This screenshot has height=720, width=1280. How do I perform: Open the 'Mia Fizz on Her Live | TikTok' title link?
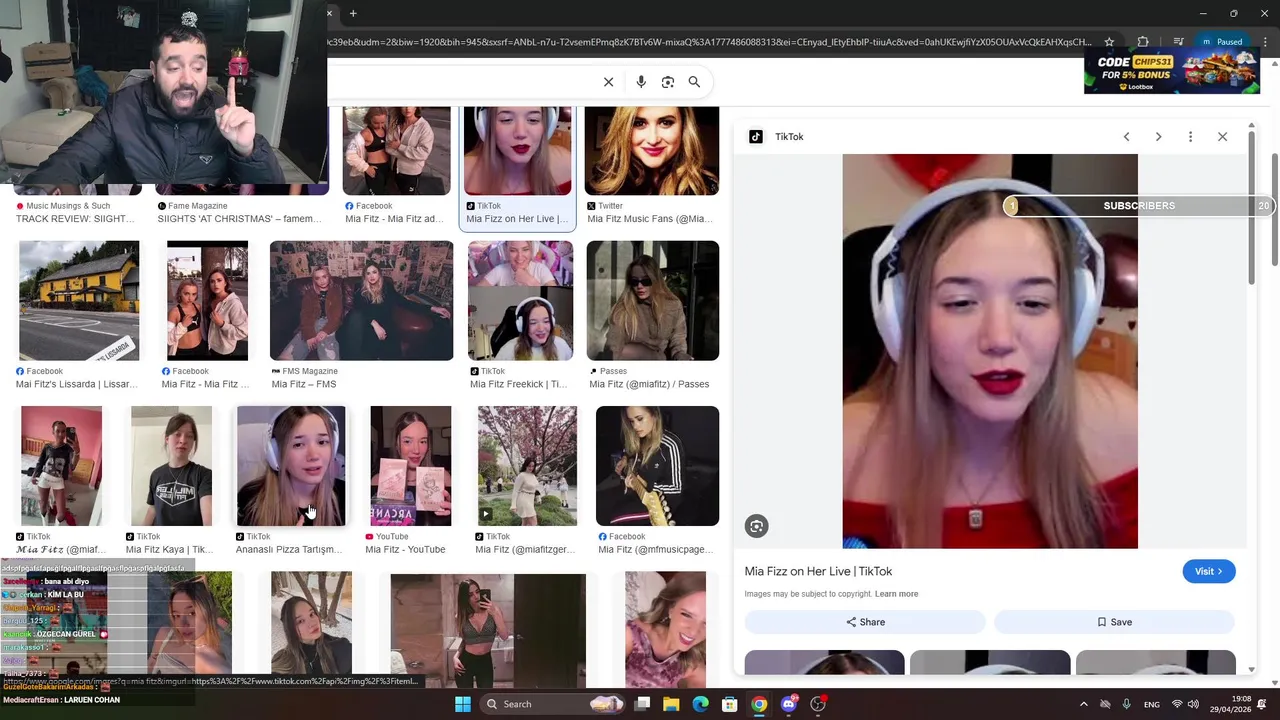click(818, 571)
